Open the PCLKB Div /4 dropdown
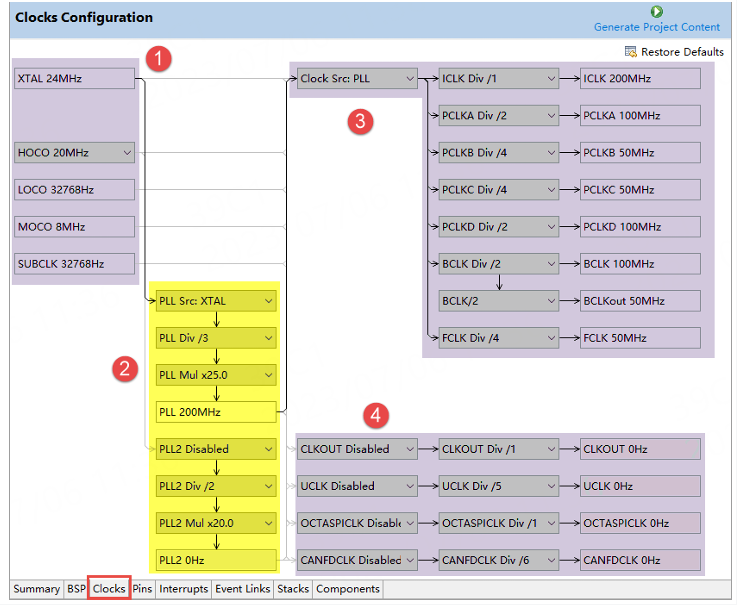Viewport: 737px width, 605px height. click(498, 153)
